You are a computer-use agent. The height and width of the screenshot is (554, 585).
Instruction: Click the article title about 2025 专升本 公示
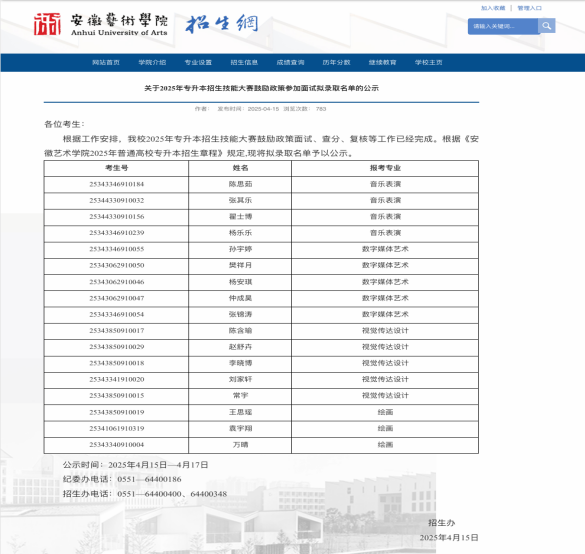(262, 88)
